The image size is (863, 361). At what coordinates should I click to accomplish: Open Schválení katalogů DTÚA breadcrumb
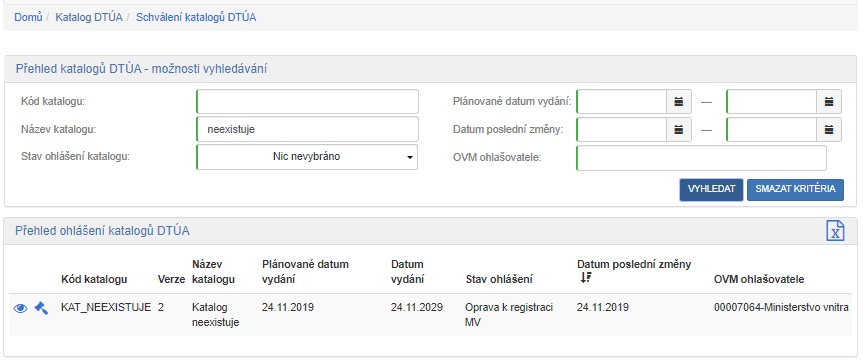click(x=196, y=17)
